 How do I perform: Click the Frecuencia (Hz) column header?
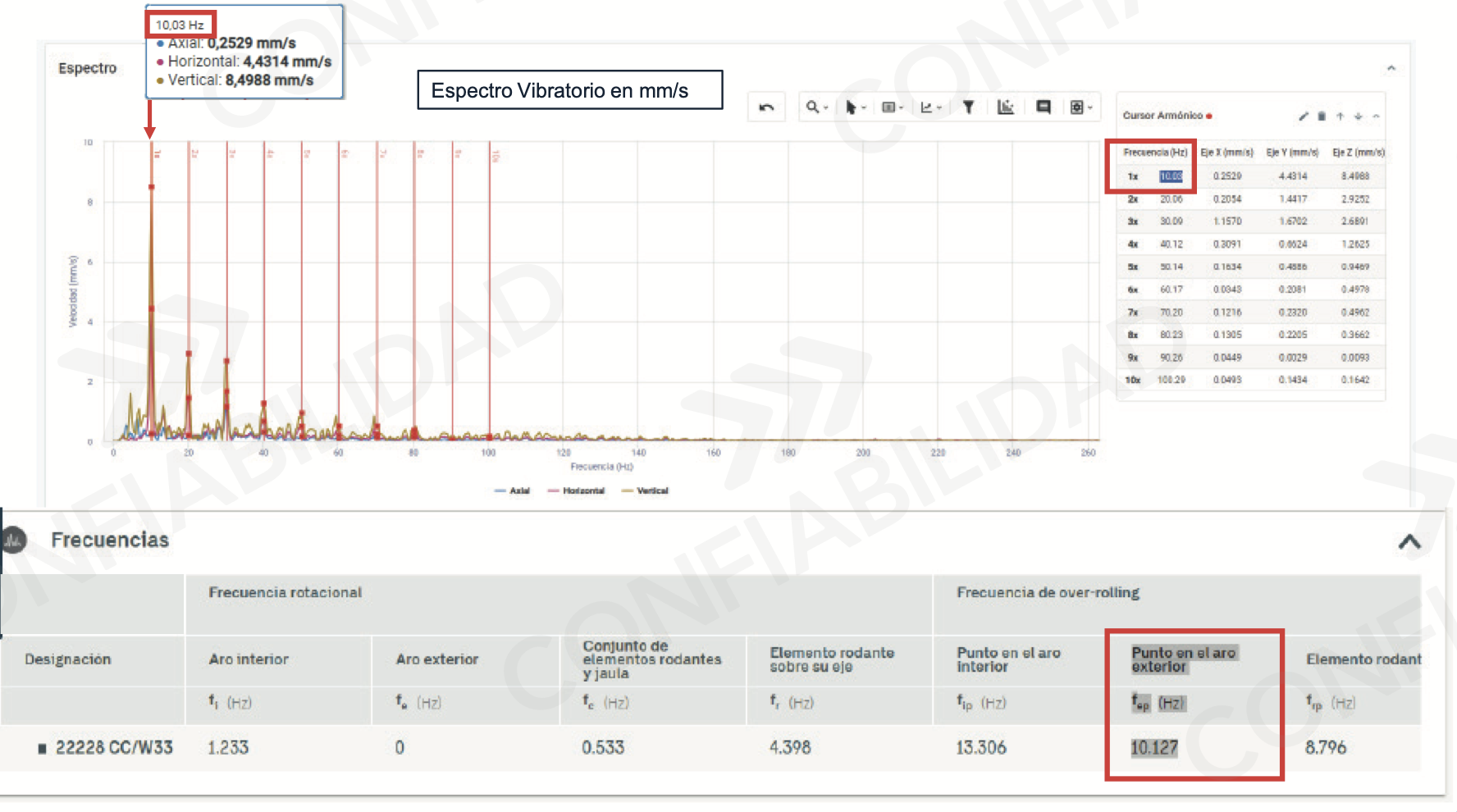pyautogui.click(x=1155, y=153)
